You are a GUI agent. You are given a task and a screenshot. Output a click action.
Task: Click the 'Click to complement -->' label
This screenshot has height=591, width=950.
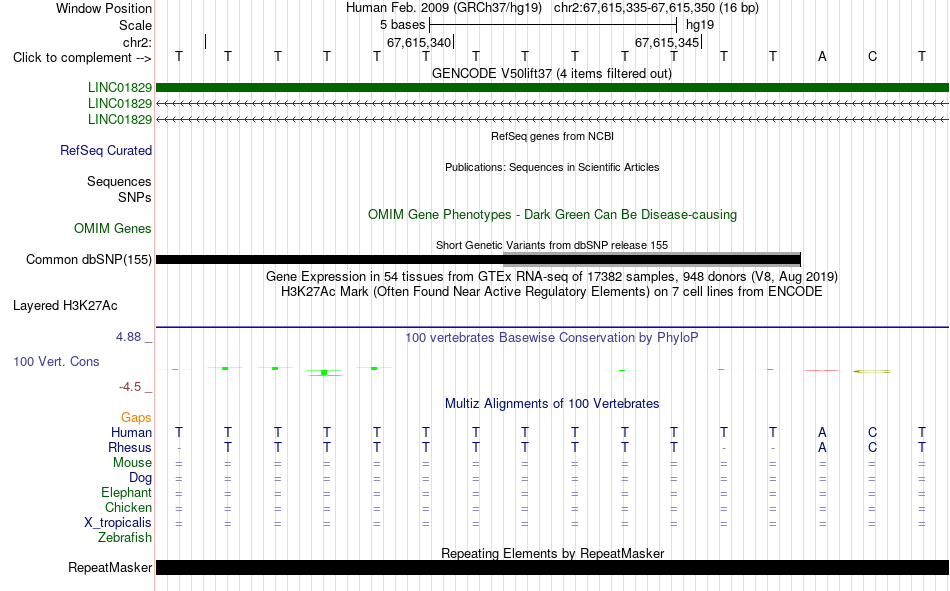82,58
